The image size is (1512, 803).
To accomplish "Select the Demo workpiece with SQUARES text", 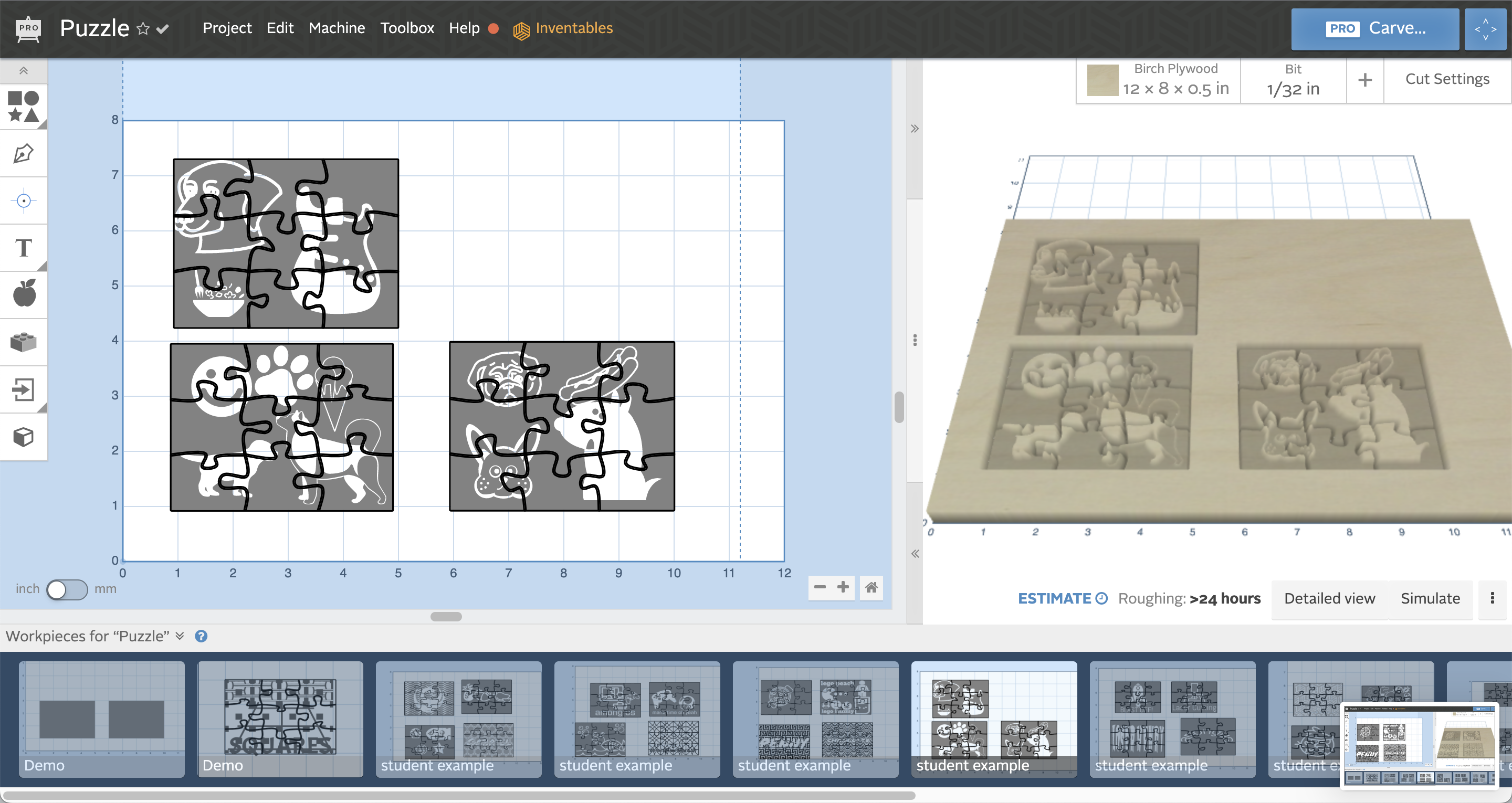I will click(x=280, y=719).
